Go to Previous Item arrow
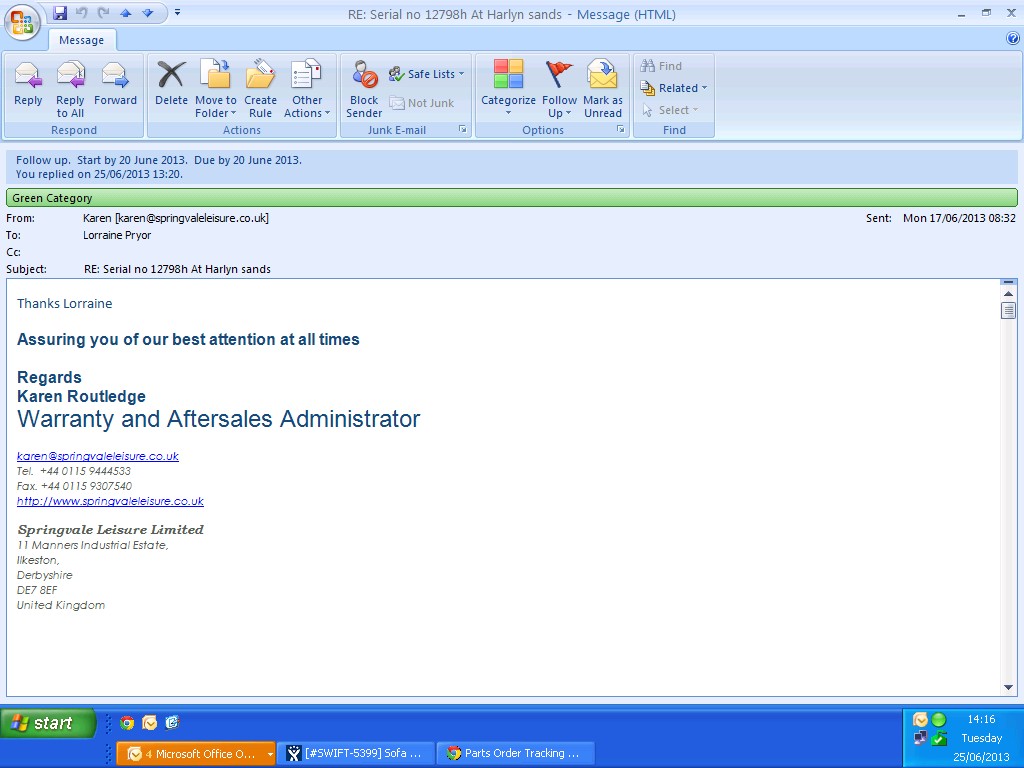Screen dimensions: 1024x768 (125, 13)
